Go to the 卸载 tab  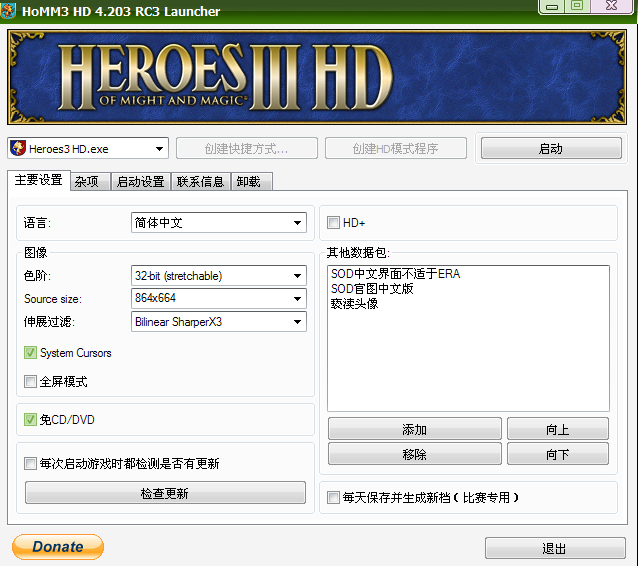click(x=251, y=181)
